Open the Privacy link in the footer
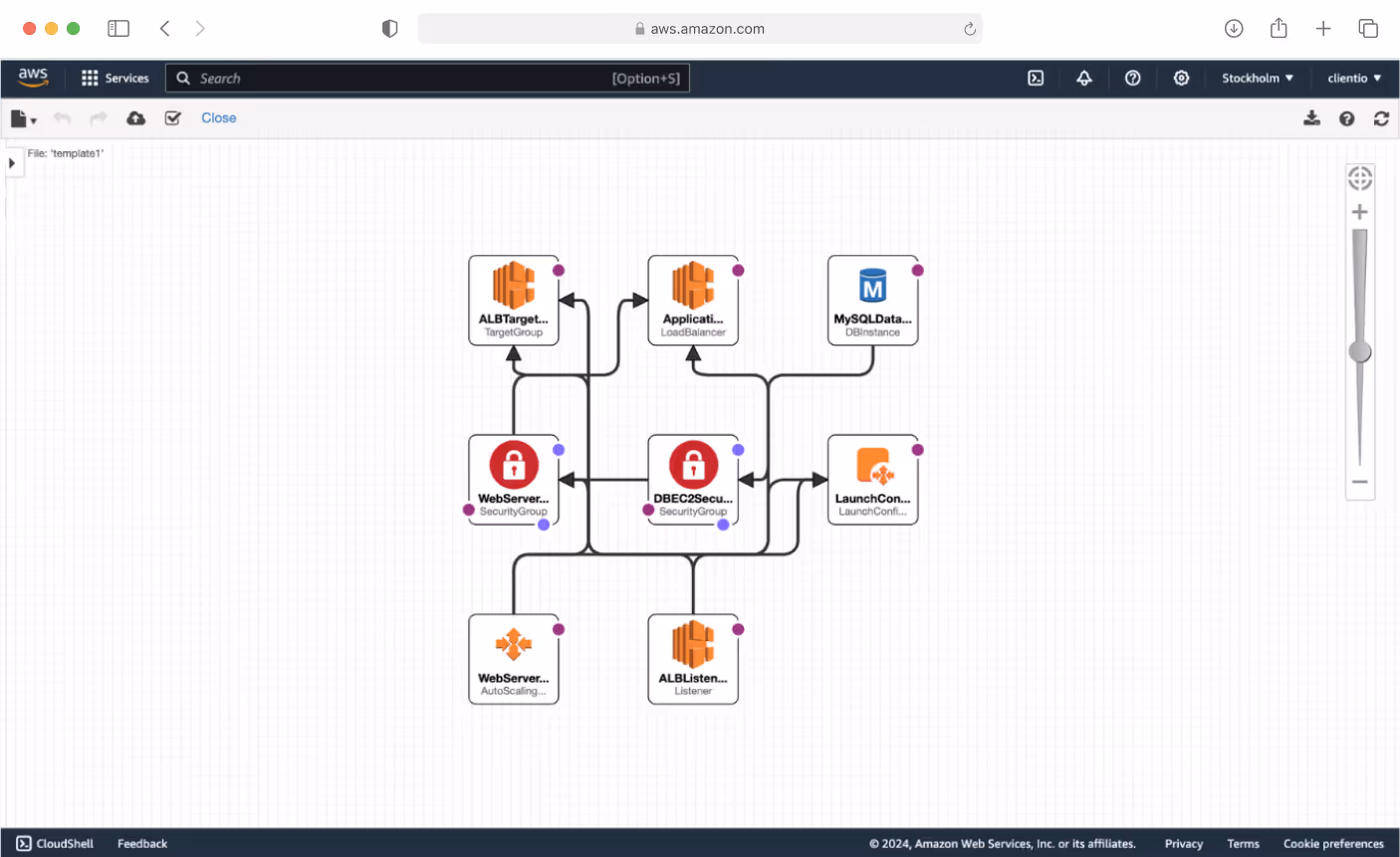 coord(1184,843)
